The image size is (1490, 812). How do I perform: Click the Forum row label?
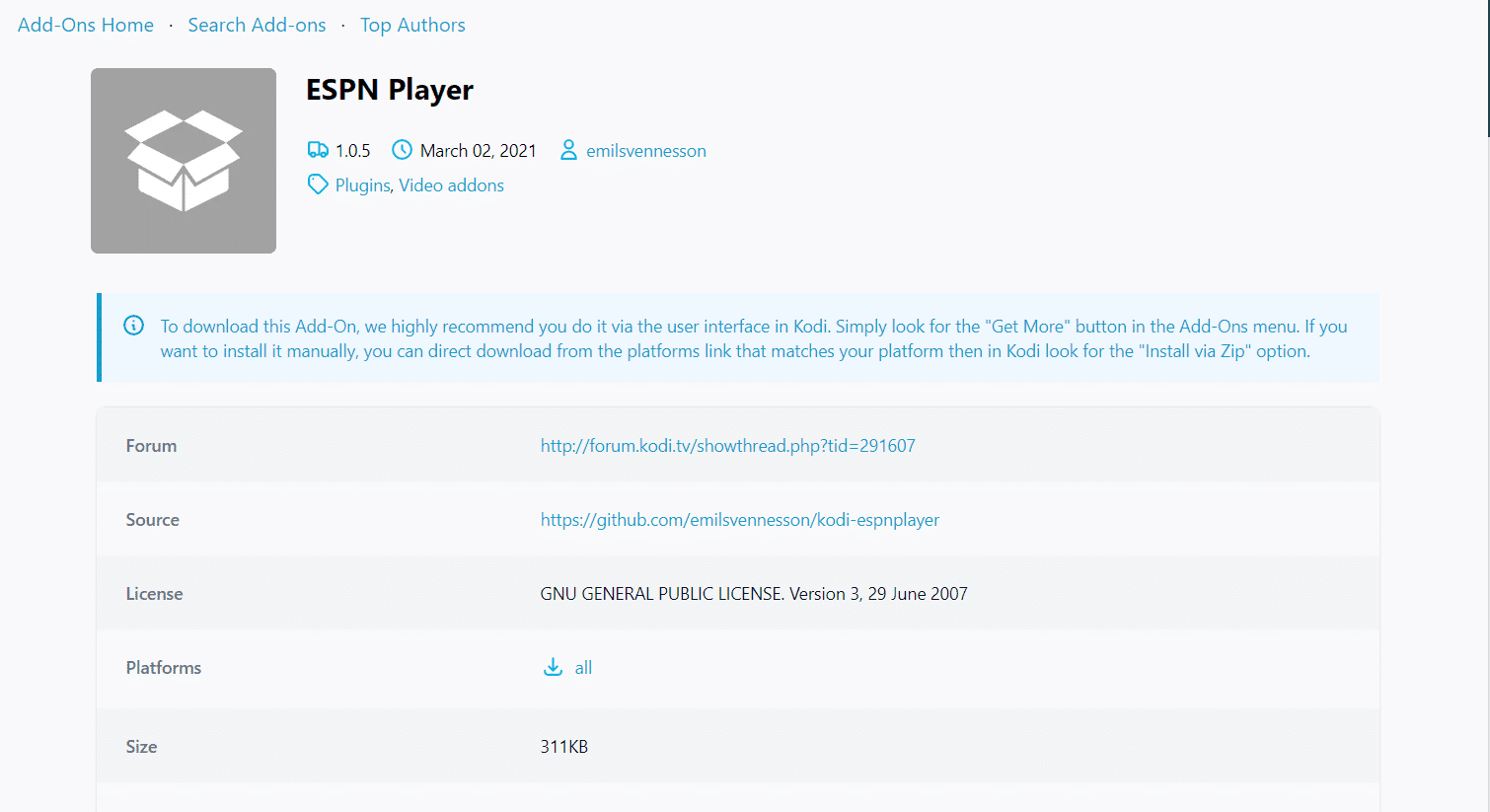tap(151, 446)
